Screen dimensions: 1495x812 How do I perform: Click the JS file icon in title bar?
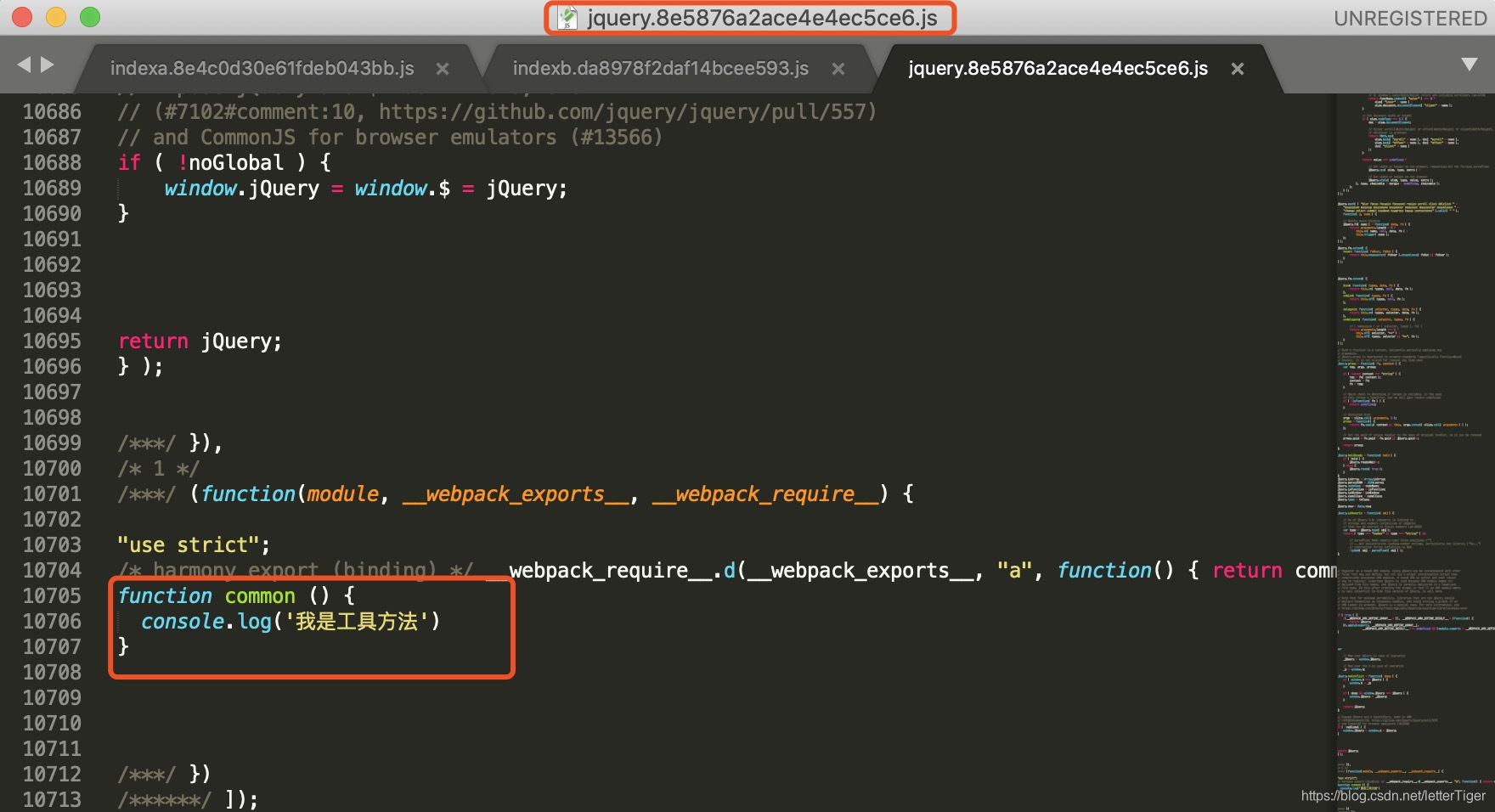pos(567,18)
